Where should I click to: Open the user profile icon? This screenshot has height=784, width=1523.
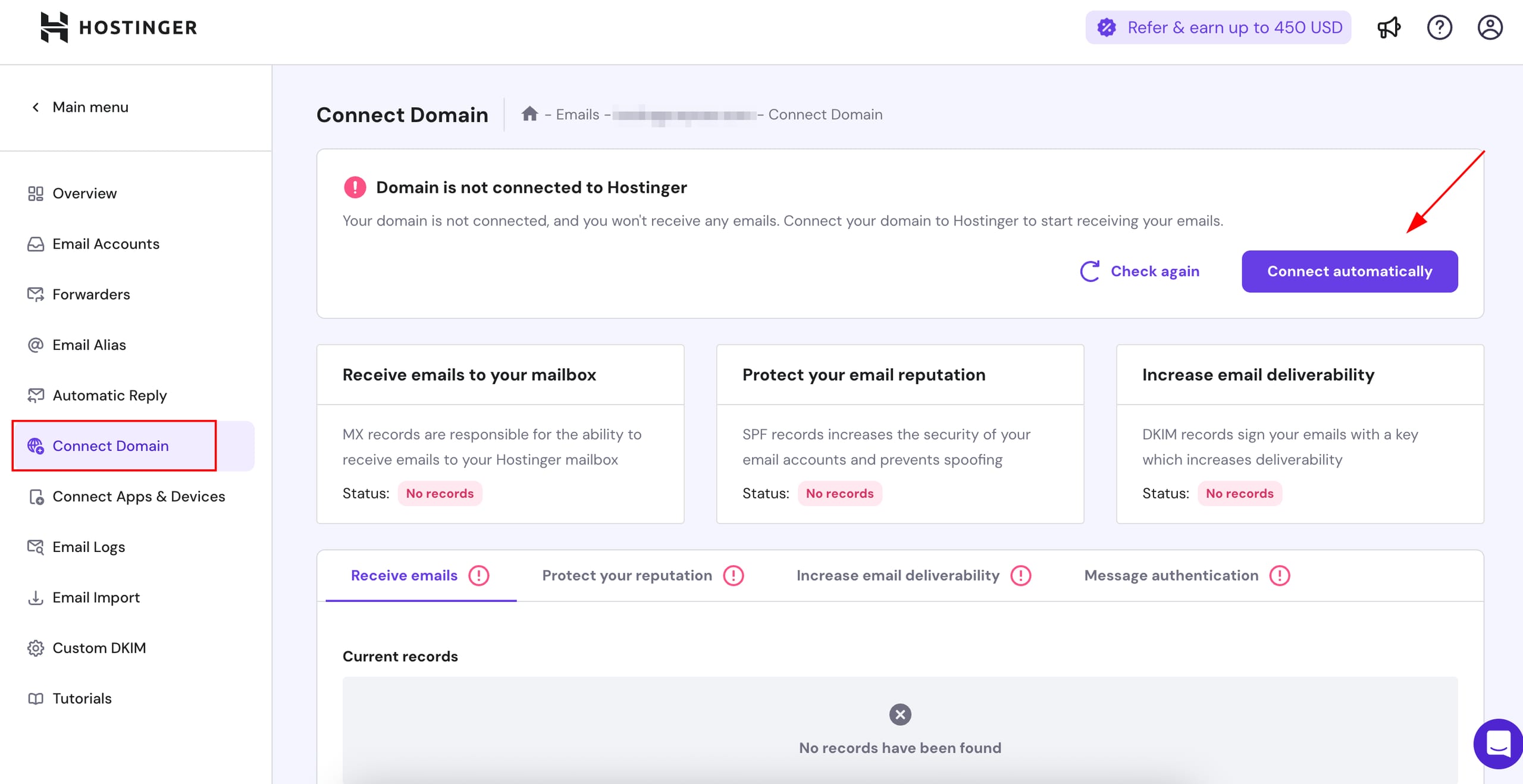point(1490,27)
